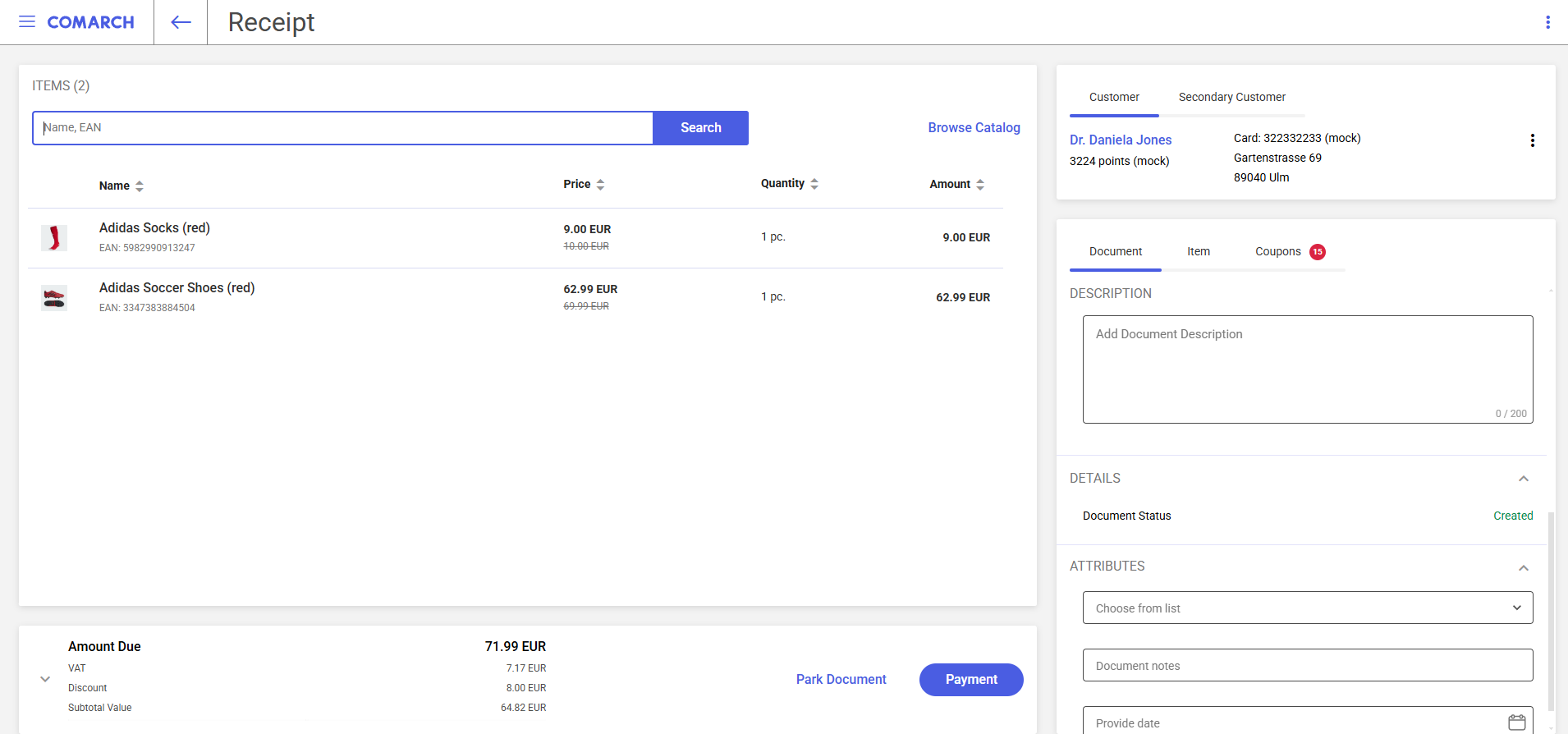Click the Add Document Description text area

coord(1308,369)
